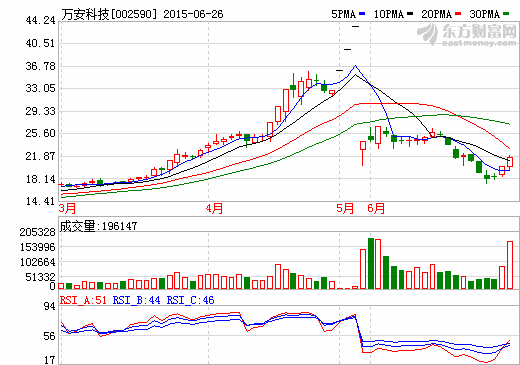Screen dimensions: 520x365
Task: Click the last red volume bar at right edge
Action: pos(510,265)
